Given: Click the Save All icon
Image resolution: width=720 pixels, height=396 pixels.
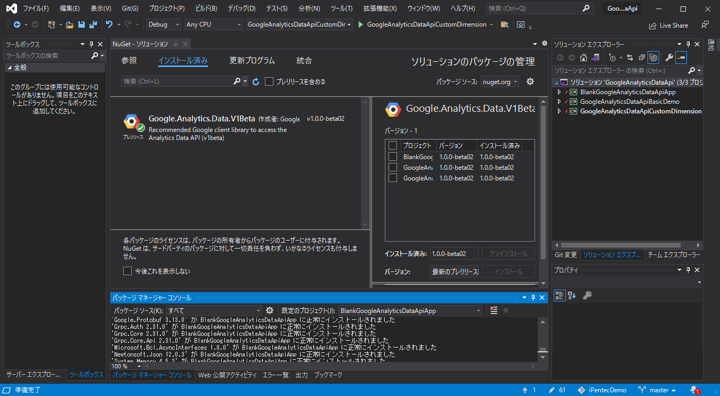Looking at the screenshot, I should (x=93, y=25).
